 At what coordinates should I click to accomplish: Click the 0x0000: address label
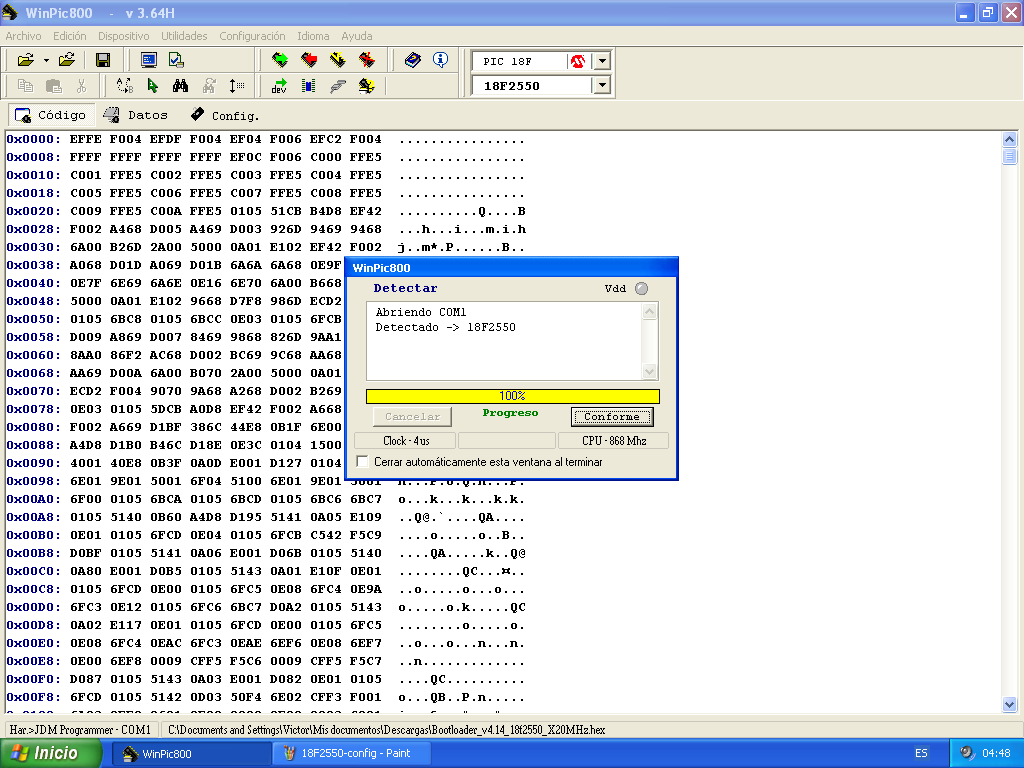(x=33, y=139)
